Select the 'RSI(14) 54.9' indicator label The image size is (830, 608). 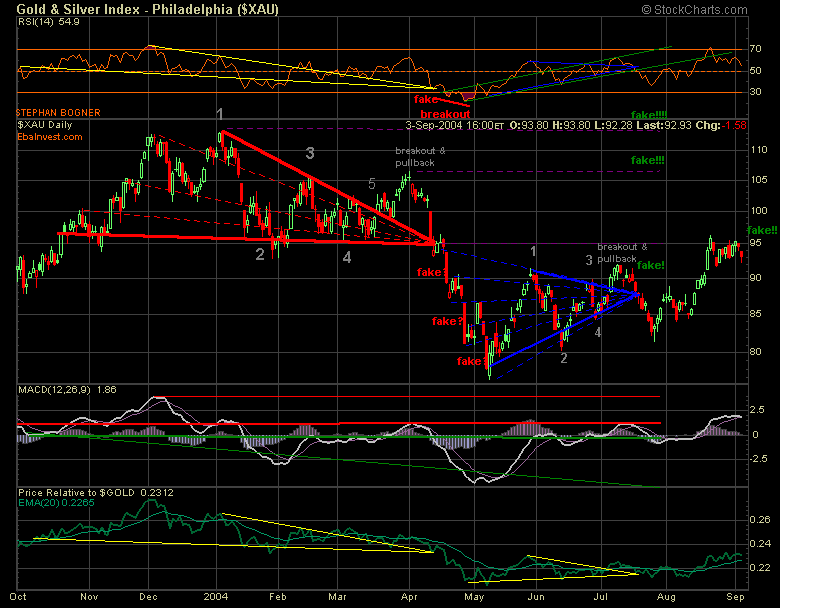click(x=49, y=22)
